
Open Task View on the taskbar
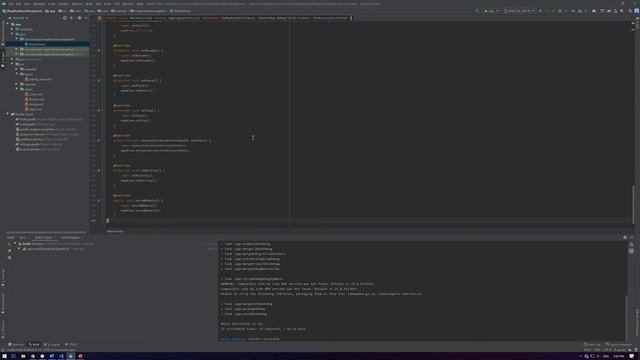pyautogui.click(x=13, y=356)
